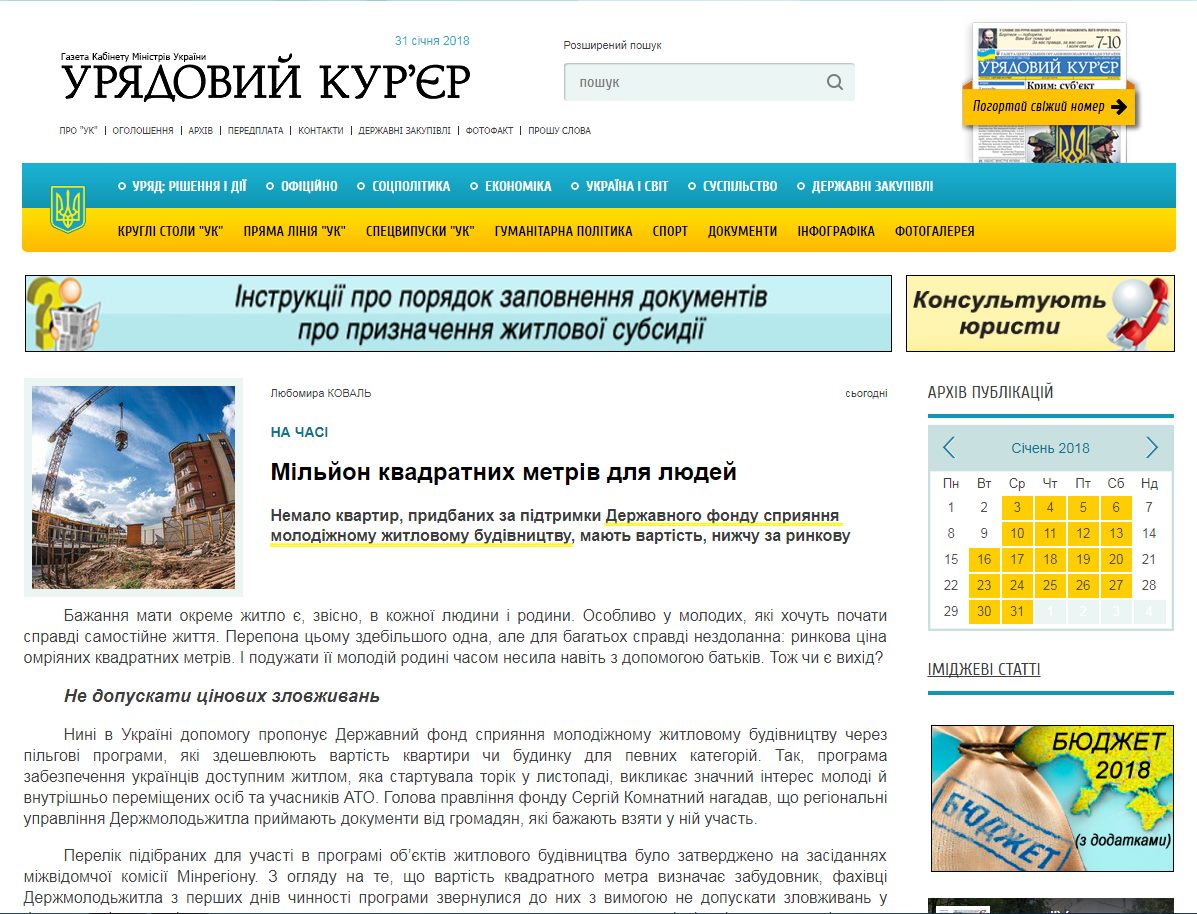Open the Спорт section
Image resolution: width=1197 pixels, height=914 pixels.
coord(670,231)
